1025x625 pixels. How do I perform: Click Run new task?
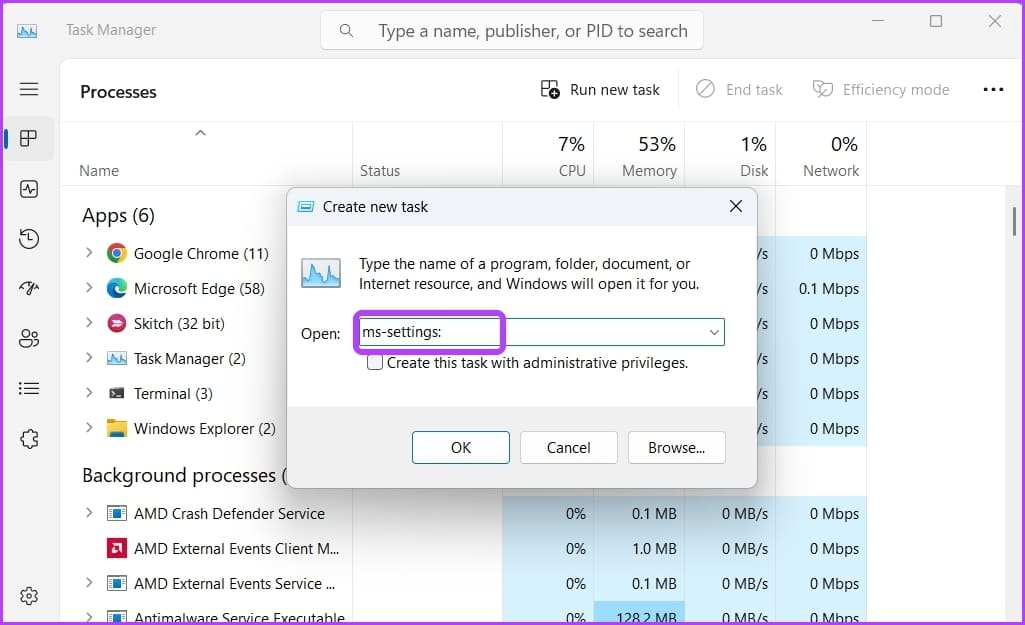(600, 90)
